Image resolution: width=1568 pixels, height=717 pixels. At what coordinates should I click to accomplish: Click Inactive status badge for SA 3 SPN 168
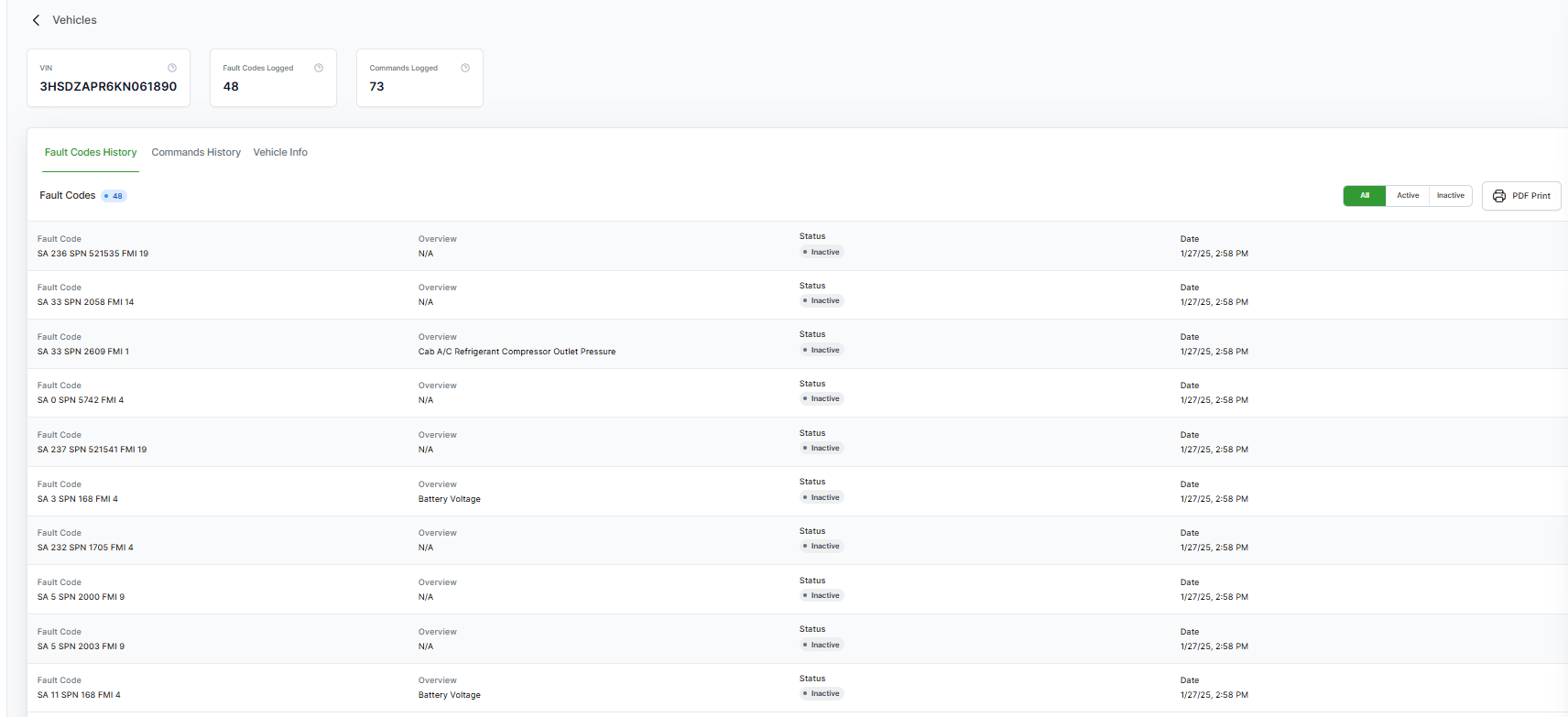[x=822, y=497]
